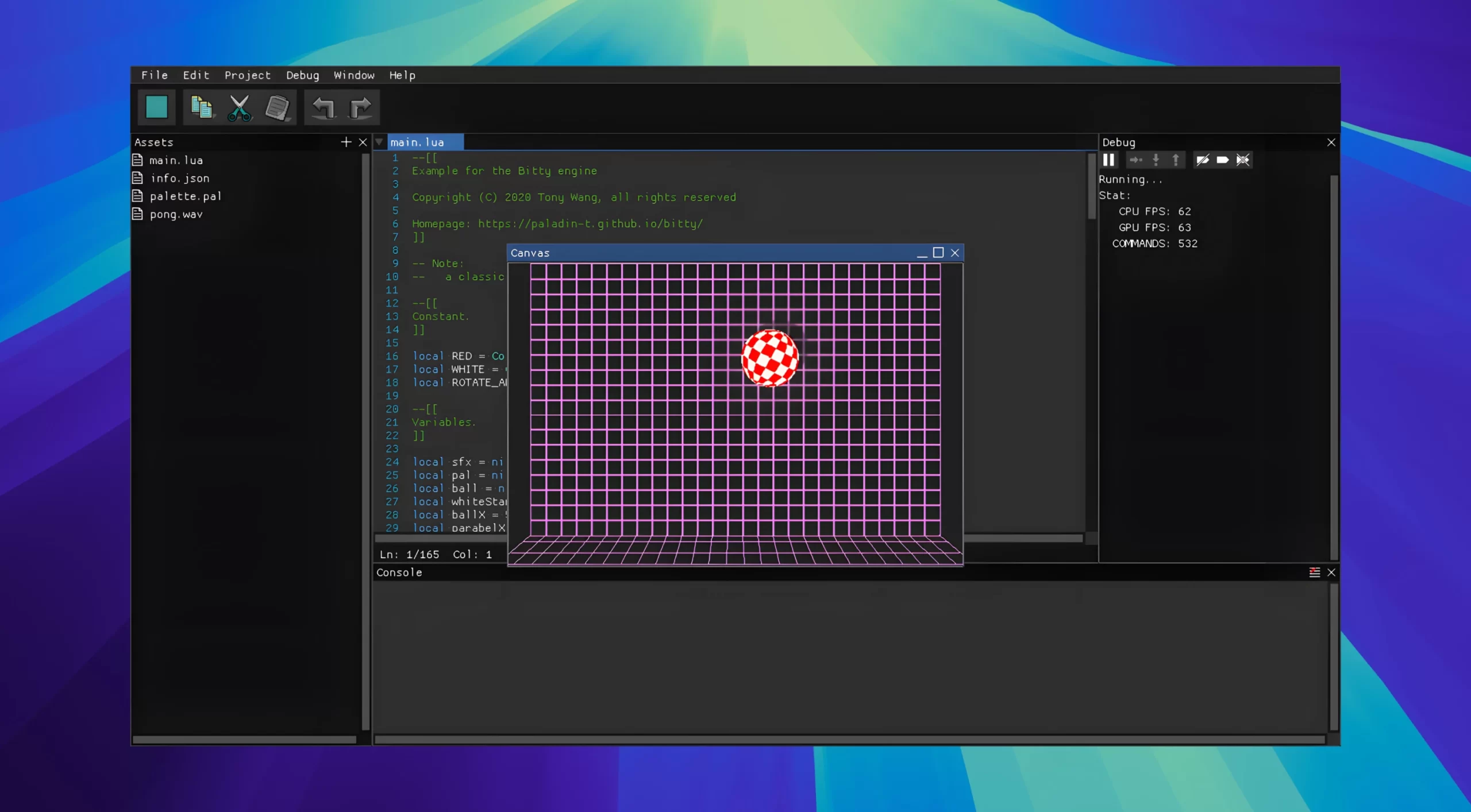1471x812 pixels.
Task: Add a new asset with plus icon
Action: click(346, 142)
